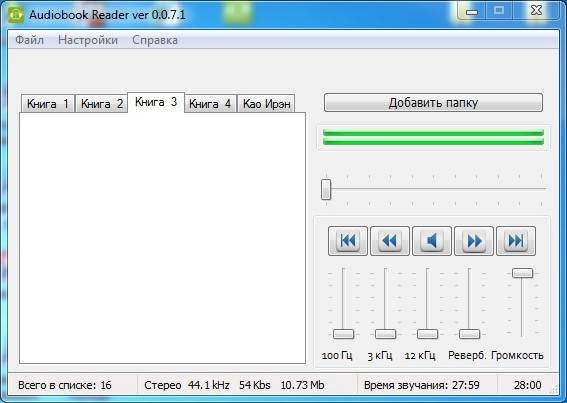Click the Реверб. label

467,356
